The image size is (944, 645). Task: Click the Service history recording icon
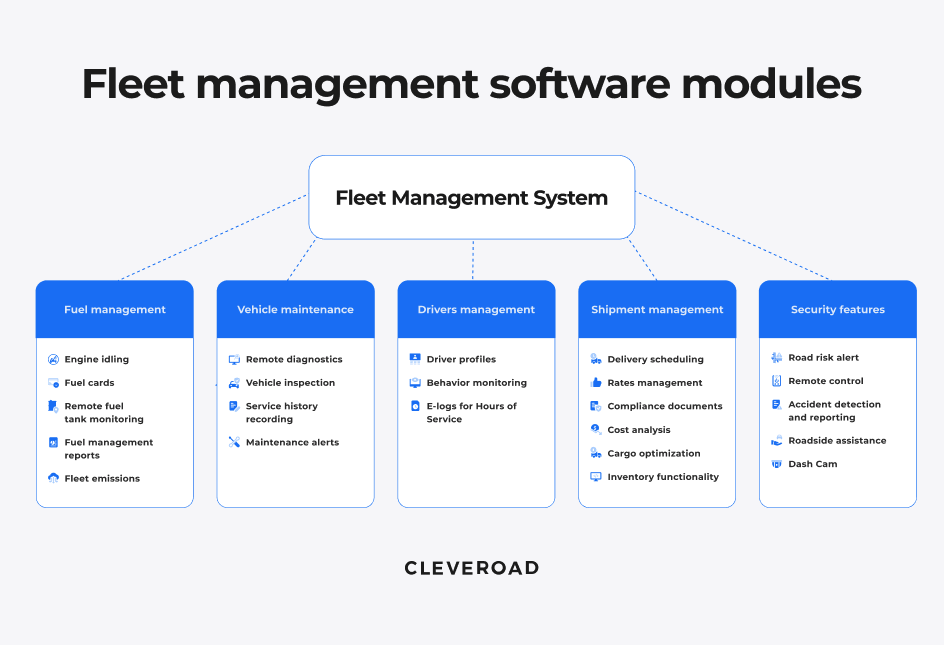(x=234, y=407)
